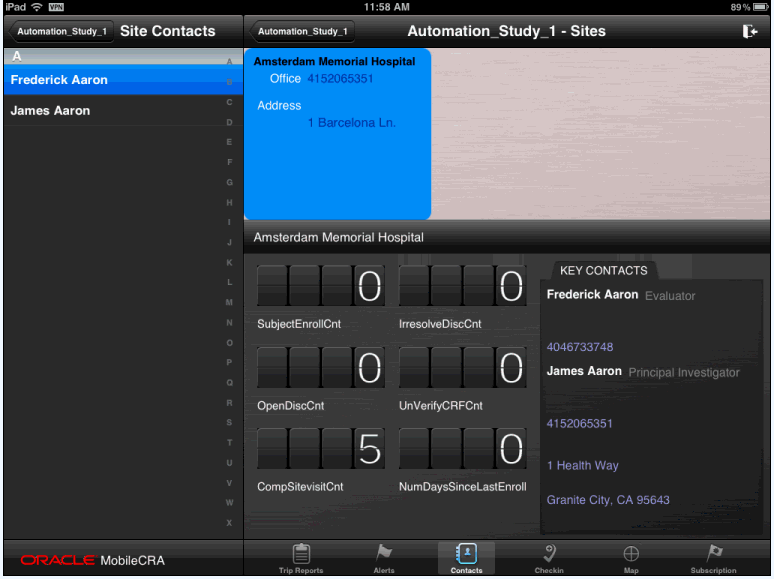
Task: Open the Trip Reports tab
Action: point(301,559)
